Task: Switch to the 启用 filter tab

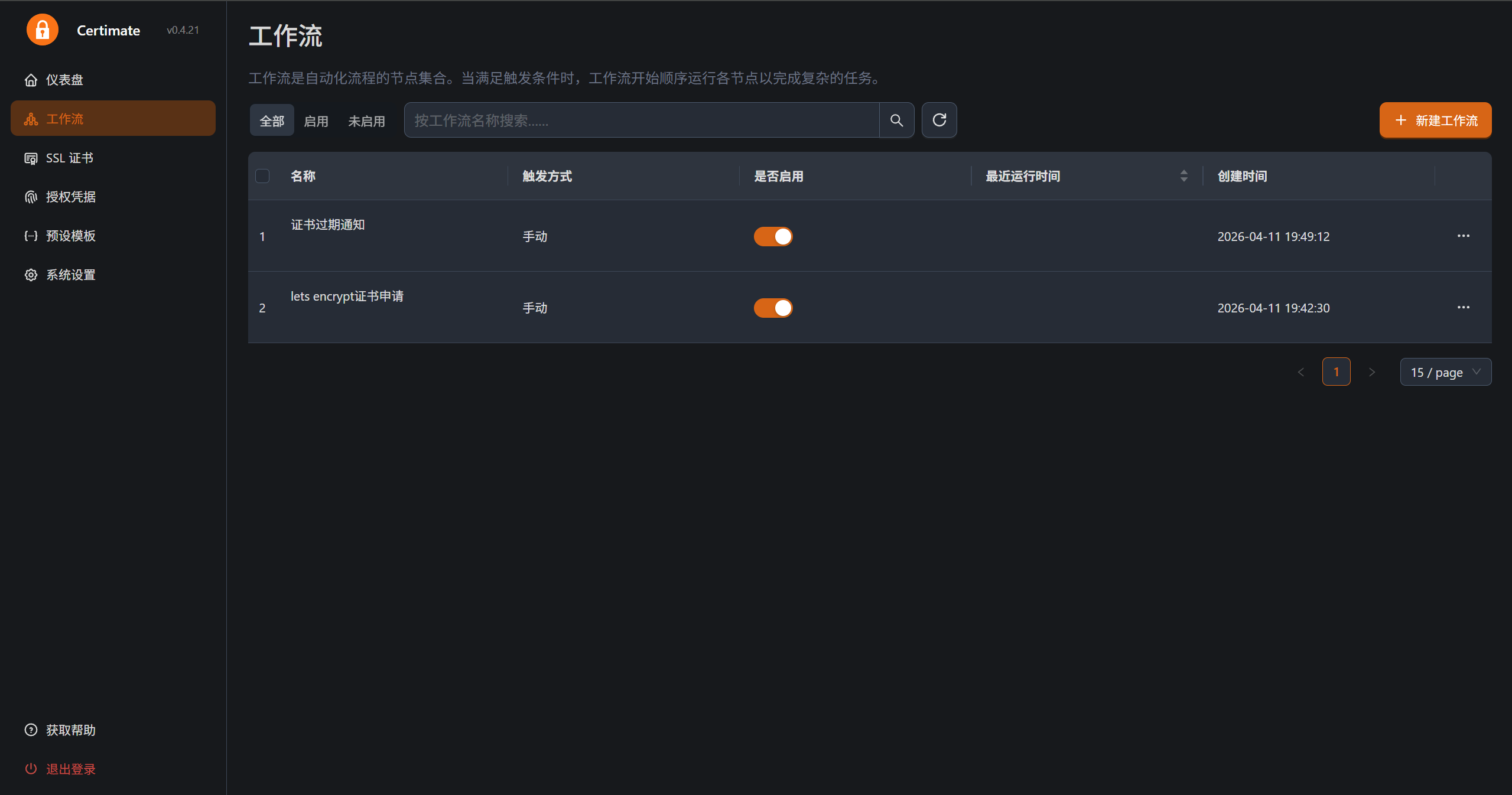Action: point(316,120)
